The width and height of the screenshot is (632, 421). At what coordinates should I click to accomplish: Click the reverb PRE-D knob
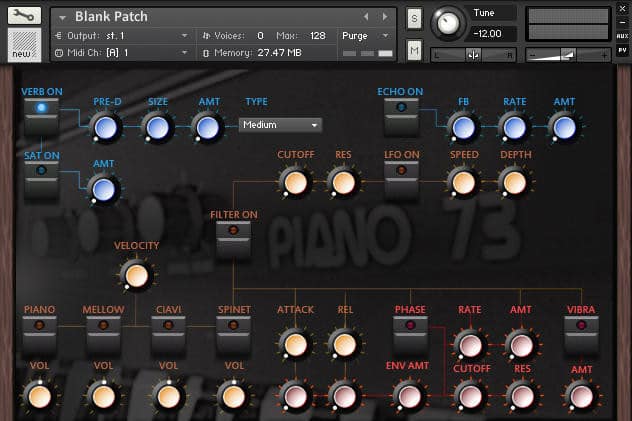coord(106,128)
